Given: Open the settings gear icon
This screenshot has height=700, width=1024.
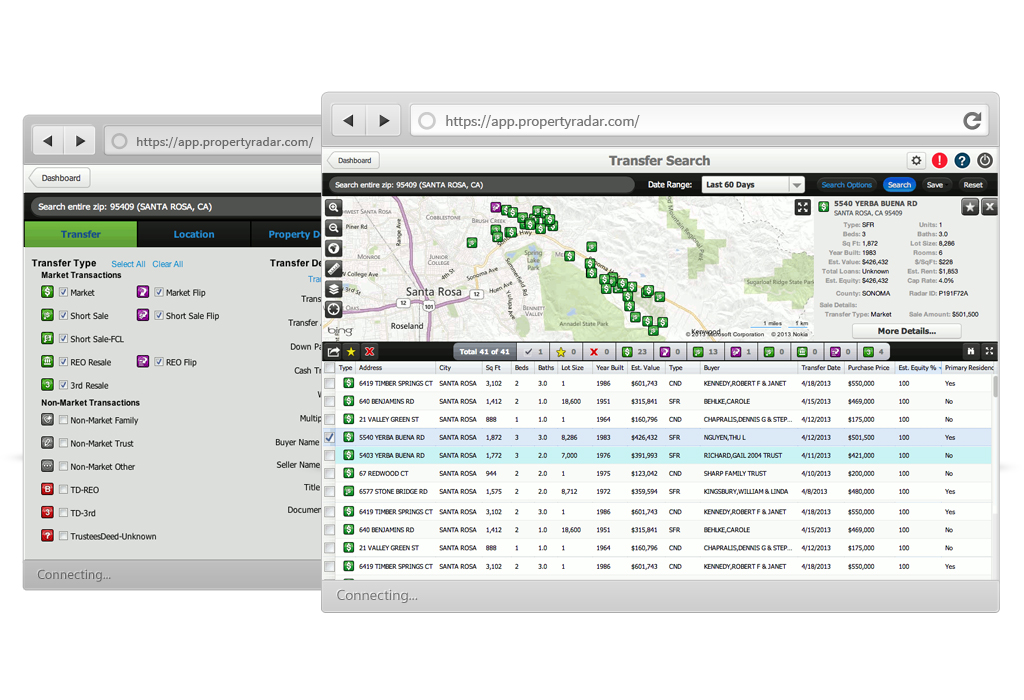Looking at the screenshot, I should pyautogui.click(x=916, y=160).
